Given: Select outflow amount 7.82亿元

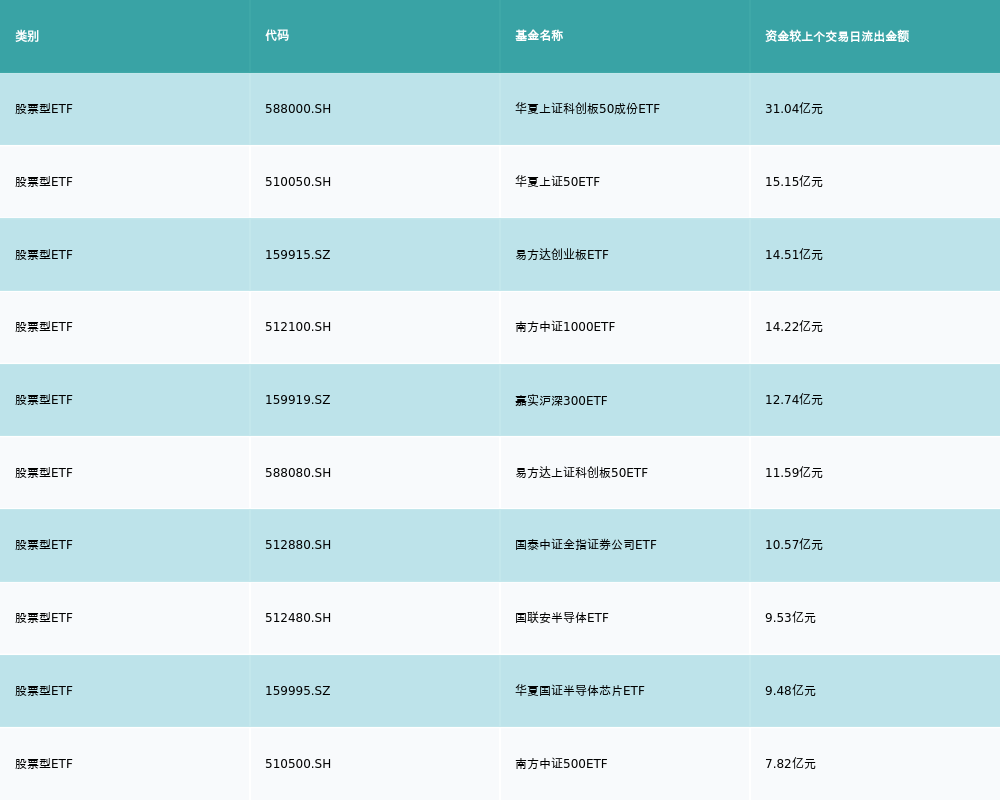Looking at the screenshot, I should pyautogui.click(x=790, y=764).
